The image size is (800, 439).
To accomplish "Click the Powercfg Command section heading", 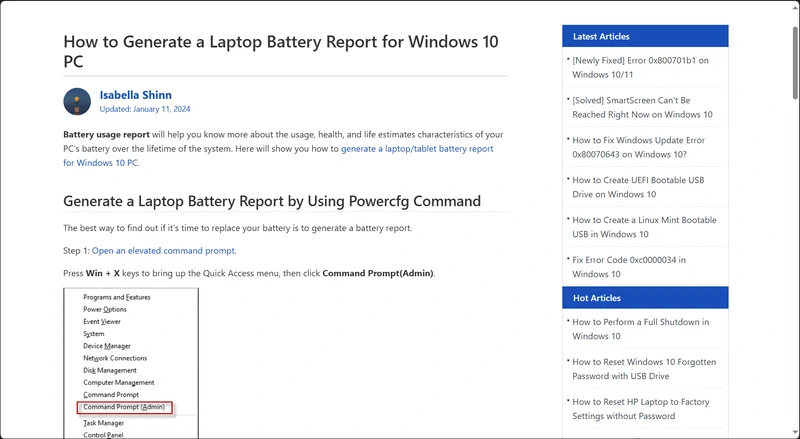I will [272, 201].
